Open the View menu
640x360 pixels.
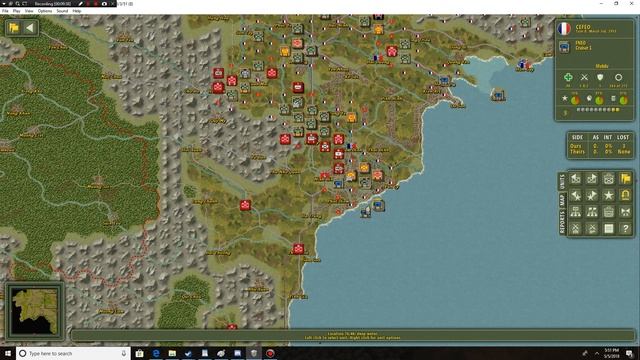point(29,11)
